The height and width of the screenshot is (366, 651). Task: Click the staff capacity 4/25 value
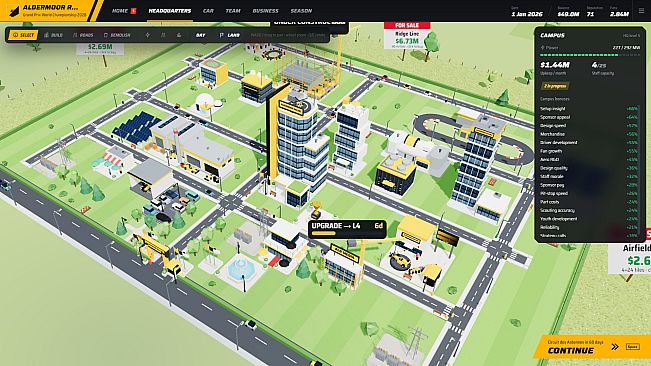[599, 65]
